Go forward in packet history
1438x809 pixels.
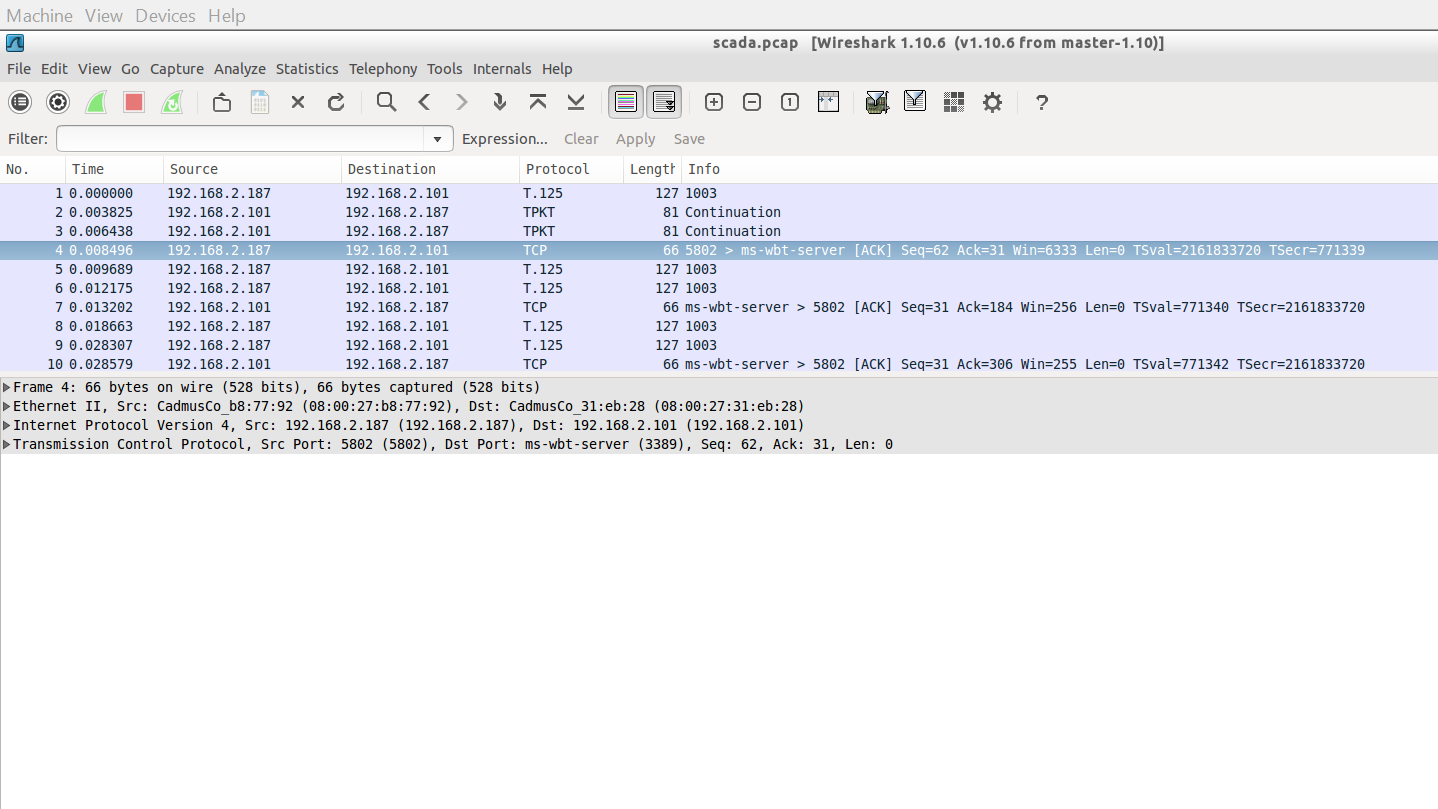[x=462, y=102]
